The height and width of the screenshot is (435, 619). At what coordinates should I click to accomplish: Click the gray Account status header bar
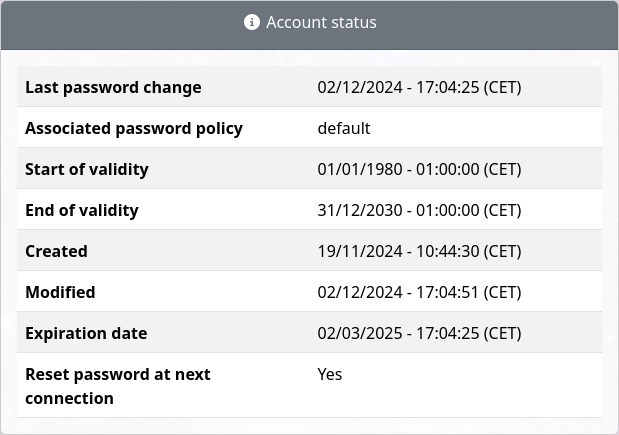coord(310,25)
